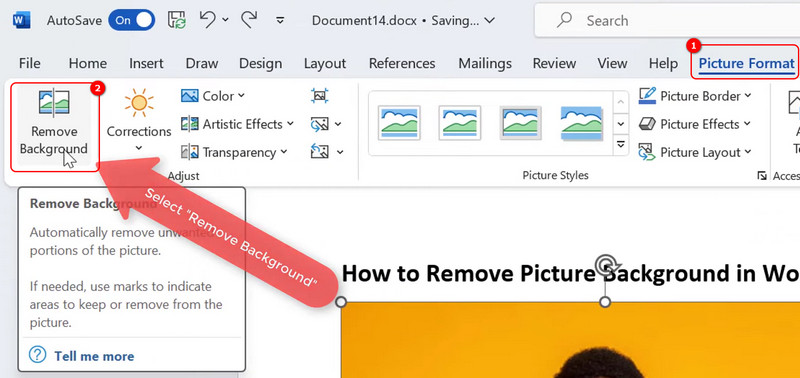
Task: Expand the full Picture Styles gallery
Action: [620, 145]
